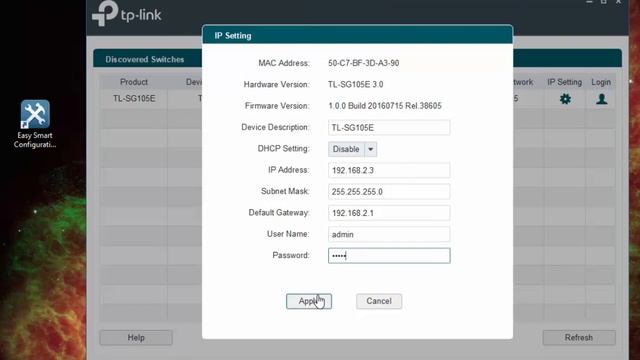This screenshot has width=640, height=360.
Task: Click the MAC address value 50-C7-BF-3D-A3-90
Action: pyautogui.click(x=364, y=63)
